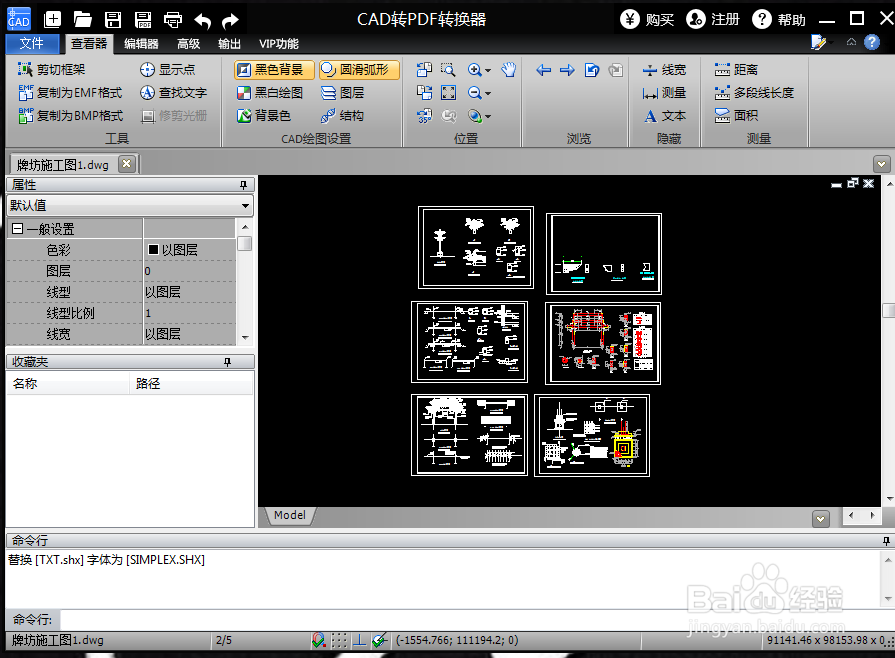The image size is (895, 658).
Task: Select the 距离 distance measurement tool
Action: (736, 70)
